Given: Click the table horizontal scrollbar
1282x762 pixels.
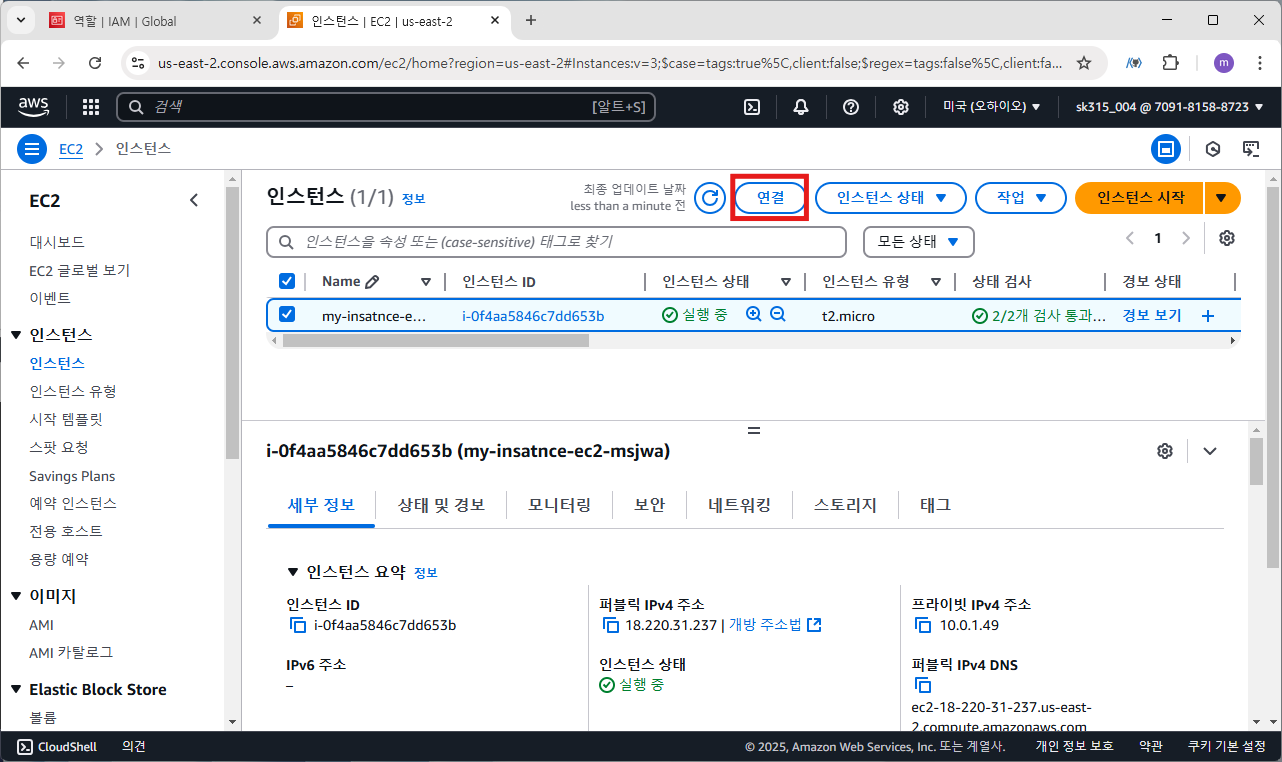Looking at the screenshot, I should tap(436, 340).
